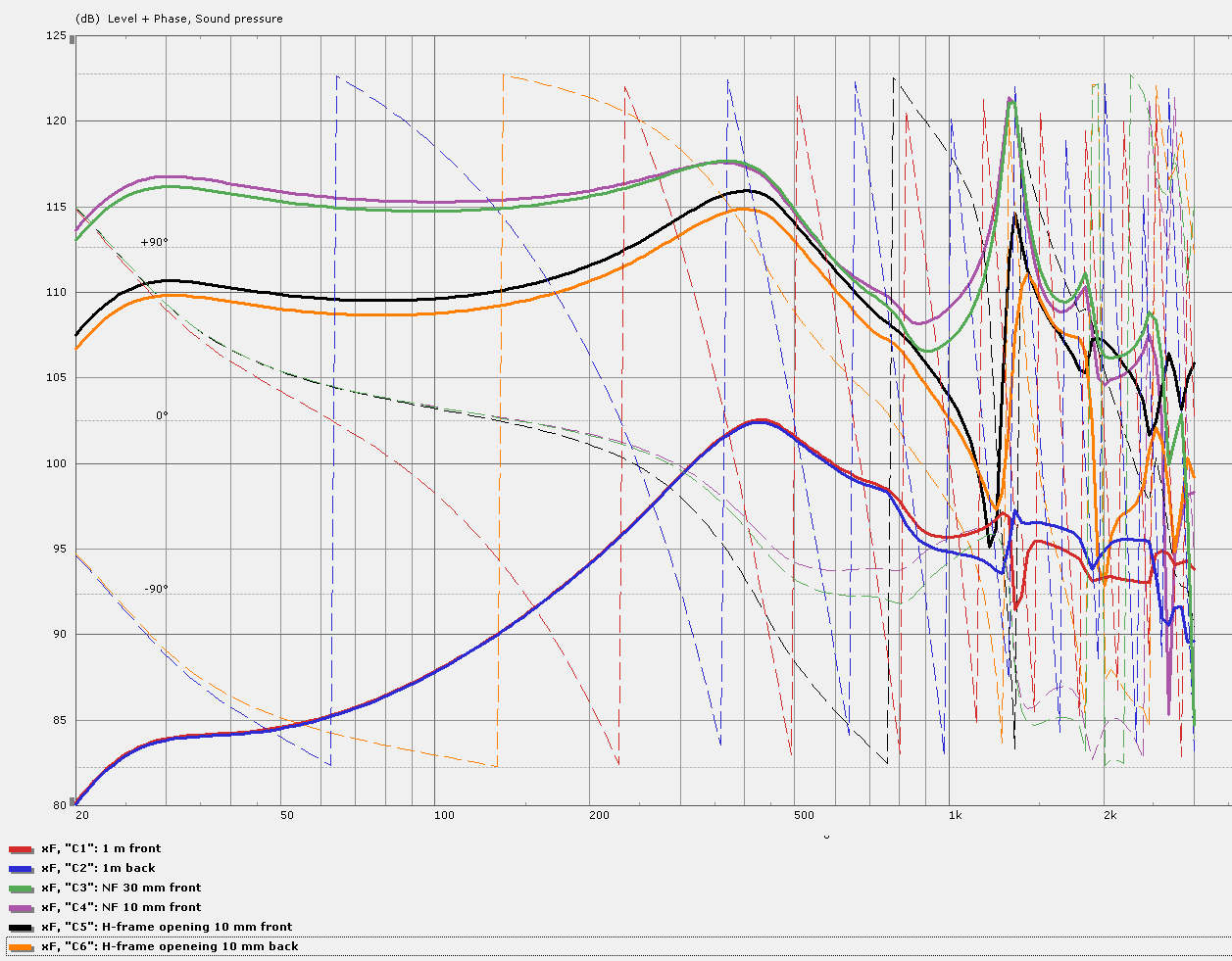Click the 95 dB level axis label

tap(59, 549)
